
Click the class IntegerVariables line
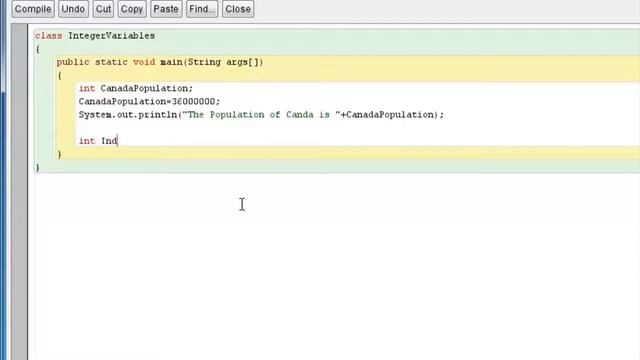pyautogui.click(x=95, y=36)
